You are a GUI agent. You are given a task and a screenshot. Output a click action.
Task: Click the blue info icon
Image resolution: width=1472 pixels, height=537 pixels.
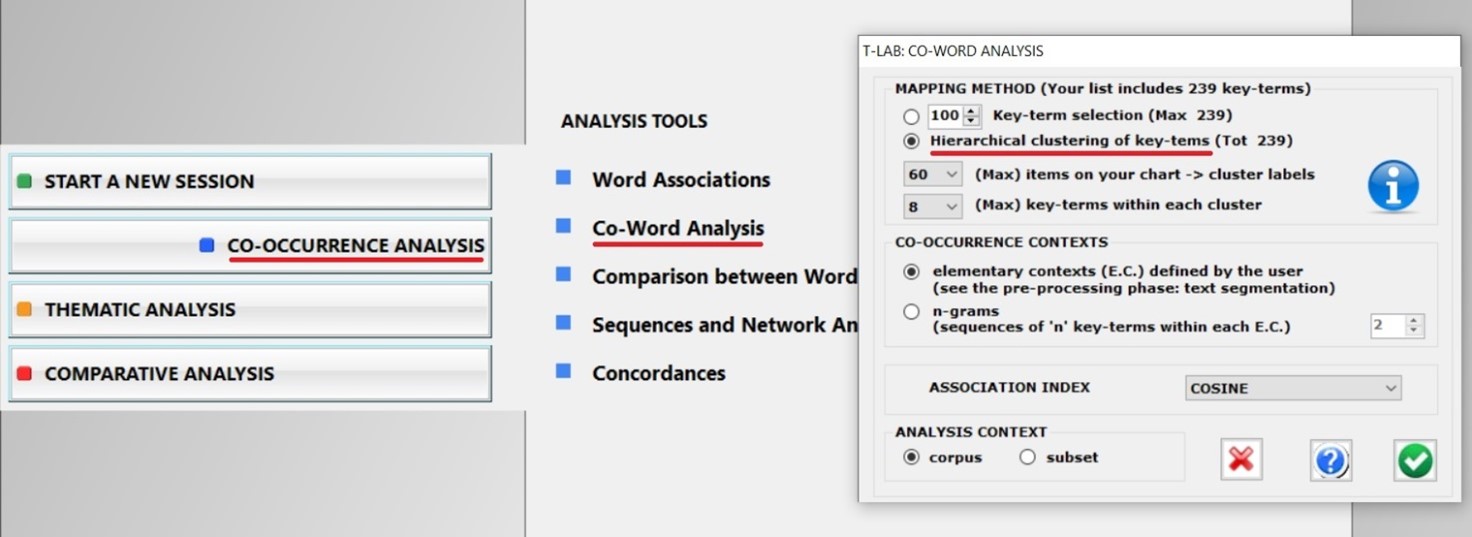(1394, 186)
